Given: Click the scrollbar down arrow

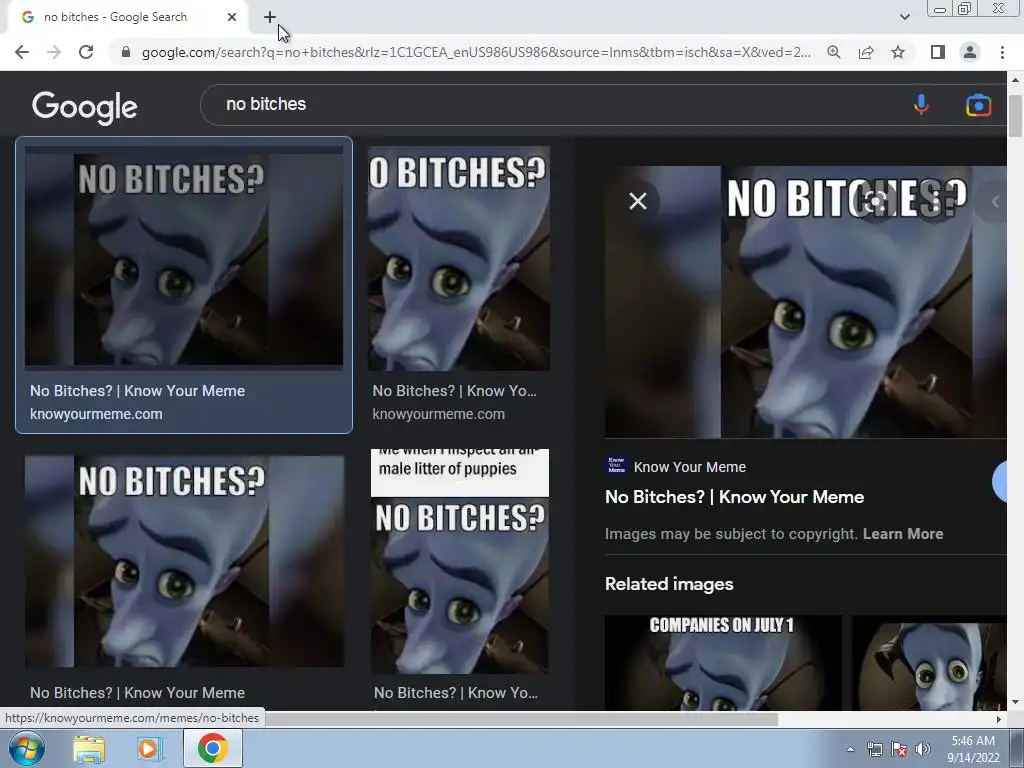Looking at the screenshot, I should coord(1015,703).
